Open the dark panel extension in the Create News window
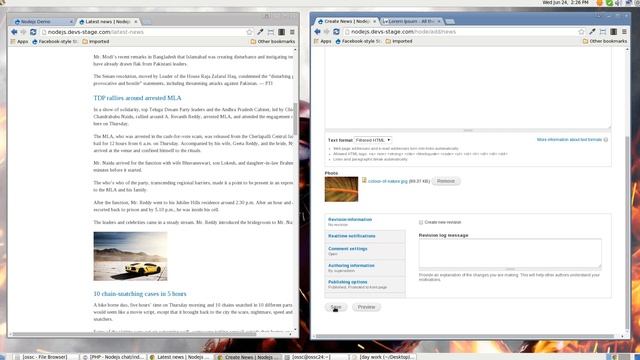 click(613, 31)
